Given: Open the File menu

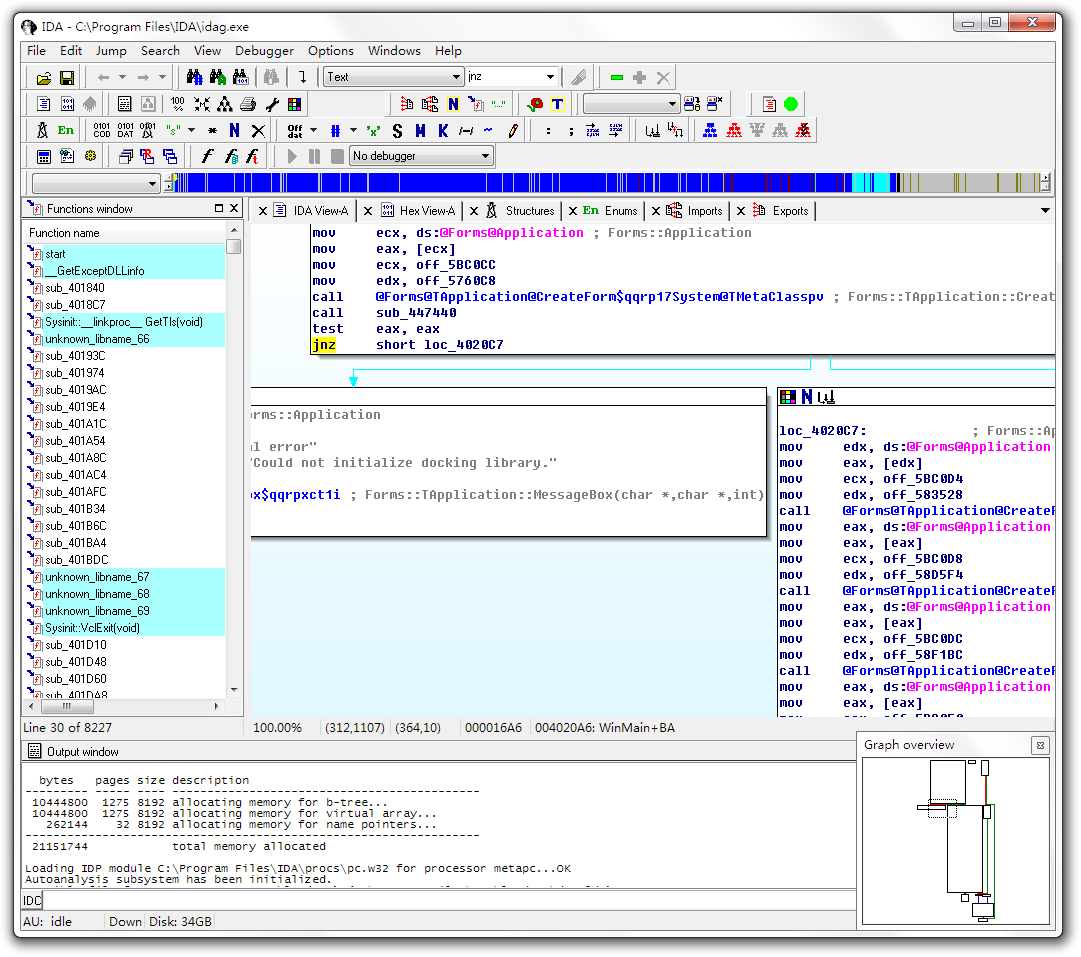Looking at the screenshot, I should 36,51.
